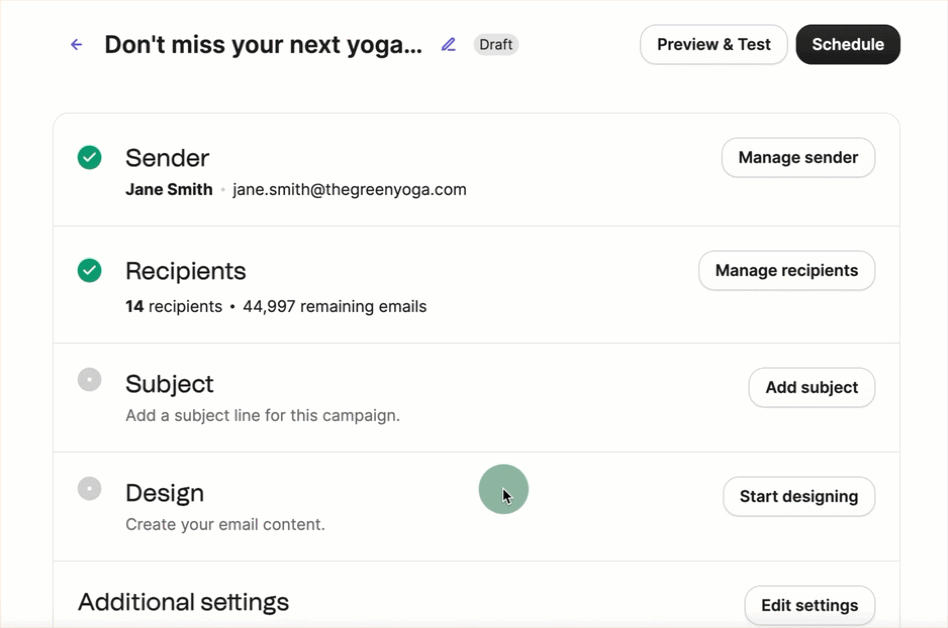Viewport: 948px width, 628px height.
Task: Click the pencil edit campaign name icon
Action: (x=449, y=45)
